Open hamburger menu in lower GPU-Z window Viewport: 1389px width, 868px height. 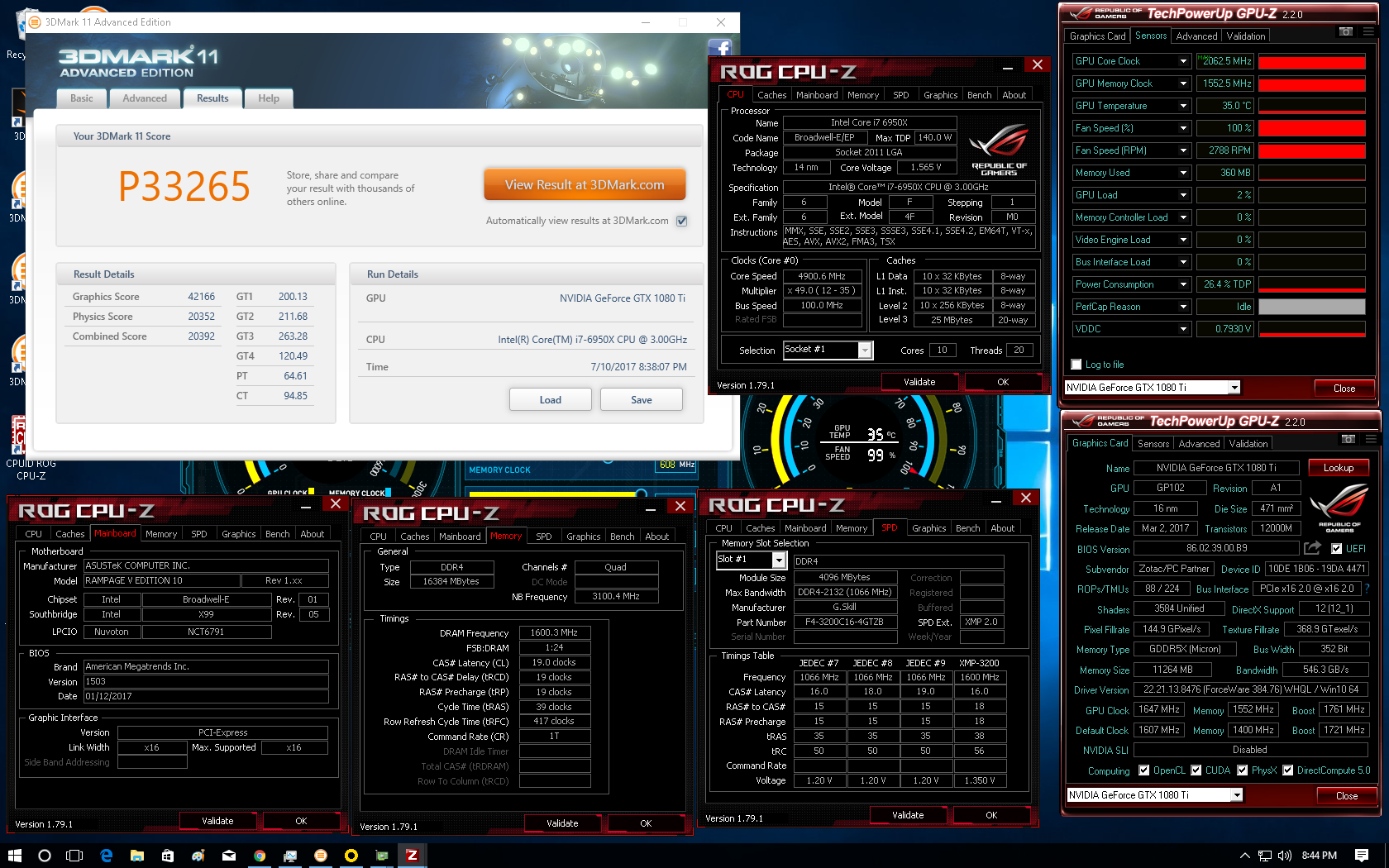[1371, 439]
